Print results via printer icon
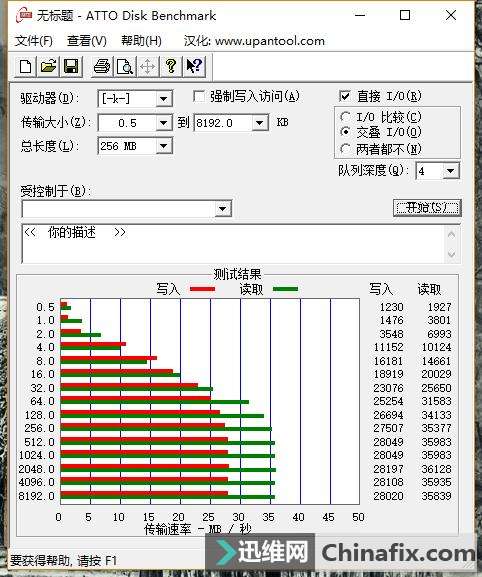Screen dimensions: 482x577 tap(102, 67)
